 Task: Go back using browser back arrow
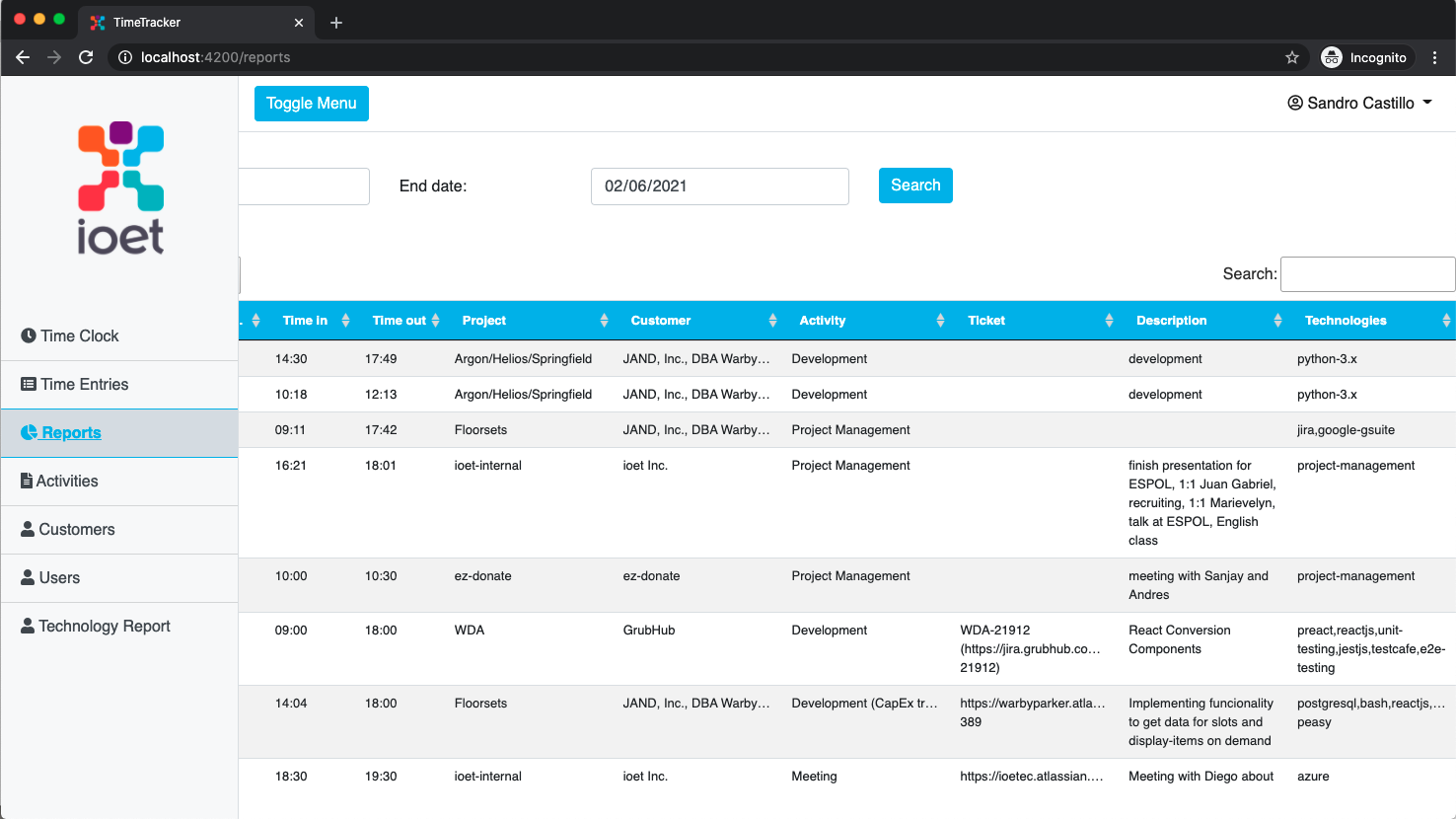pos(23,57)
